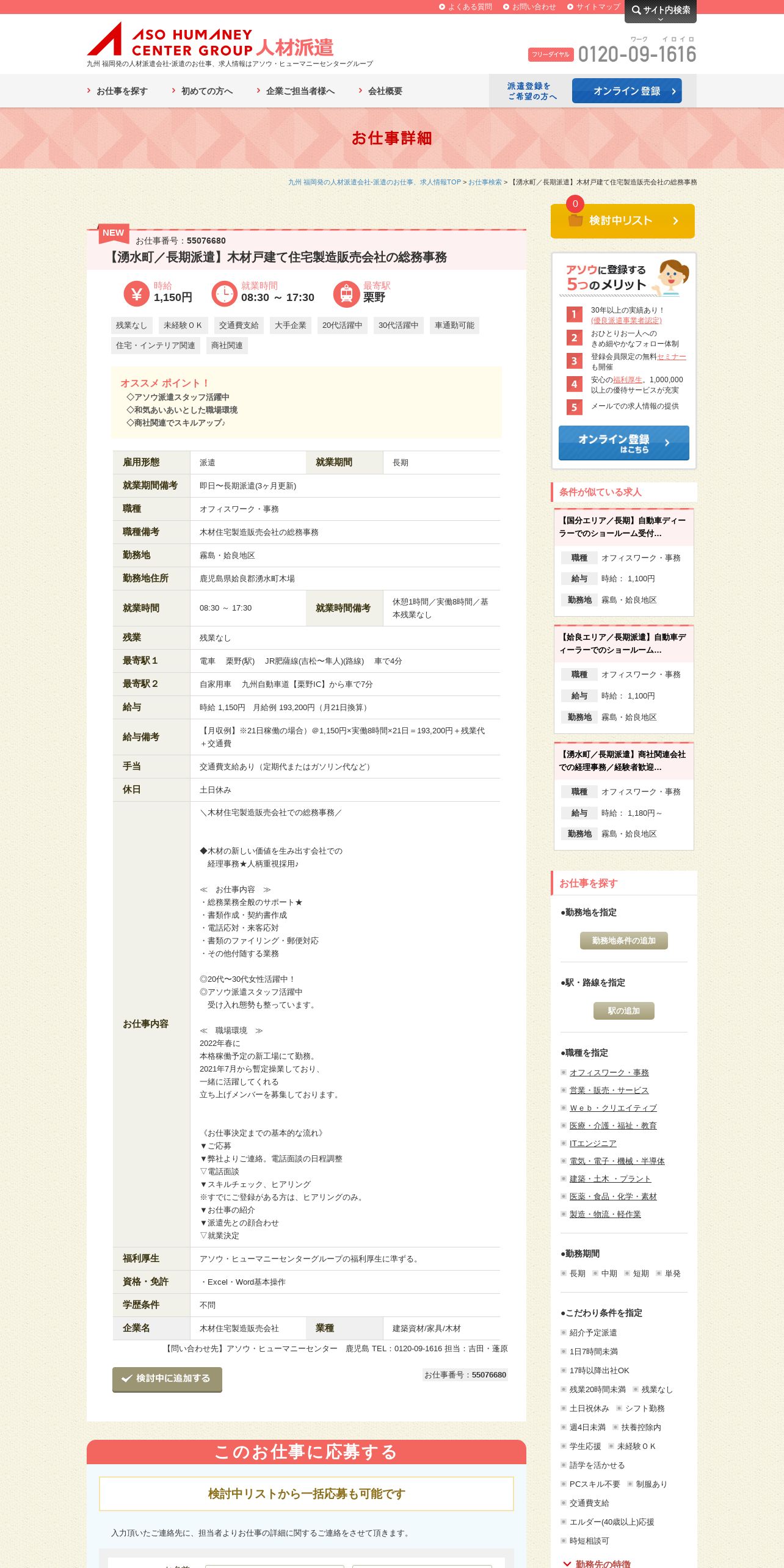The width and height of the screenshot is (784, 1568).
Task: Click the sidebar オンライン登録はこちら button
Action: coord(623,443)
